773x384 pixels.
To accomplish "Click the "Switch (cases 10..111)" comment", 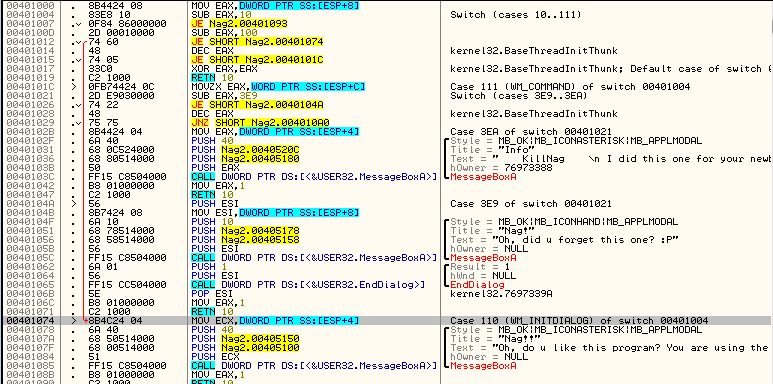I will (516, 15).
